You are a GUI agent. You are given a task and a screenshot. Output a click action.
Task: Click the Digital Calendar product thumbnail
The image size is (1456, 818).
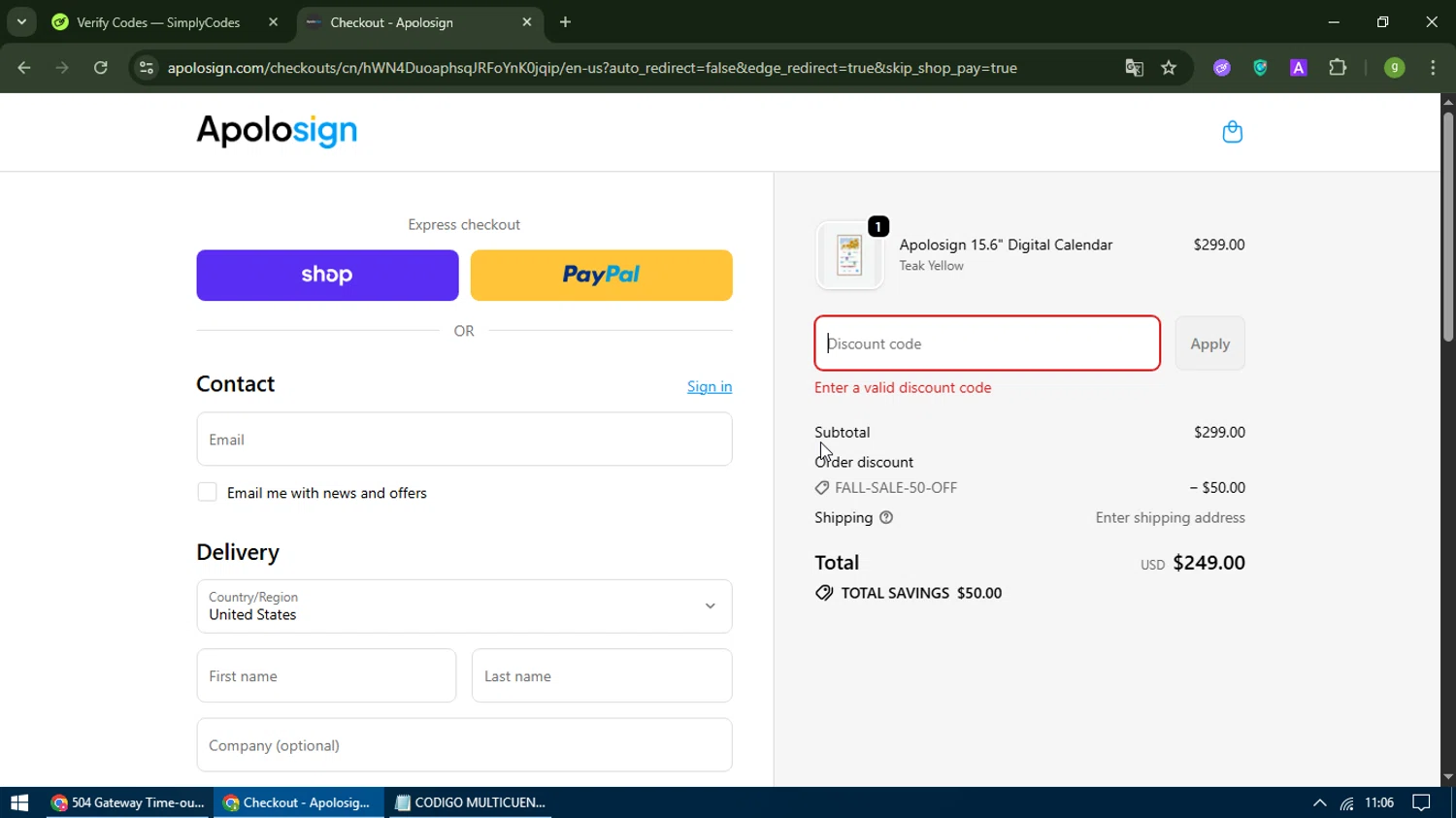849,256
